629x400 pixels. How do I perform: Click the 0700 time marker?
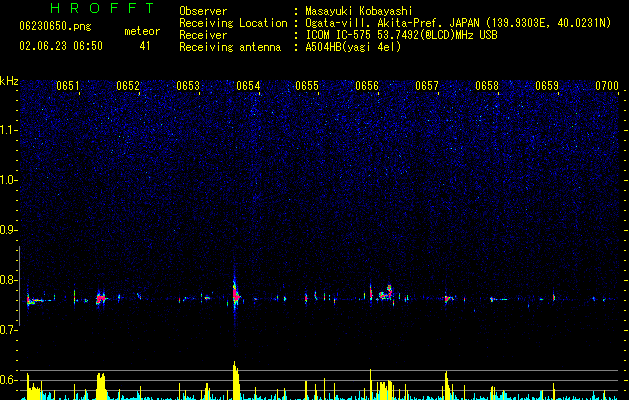pos(607,86)
